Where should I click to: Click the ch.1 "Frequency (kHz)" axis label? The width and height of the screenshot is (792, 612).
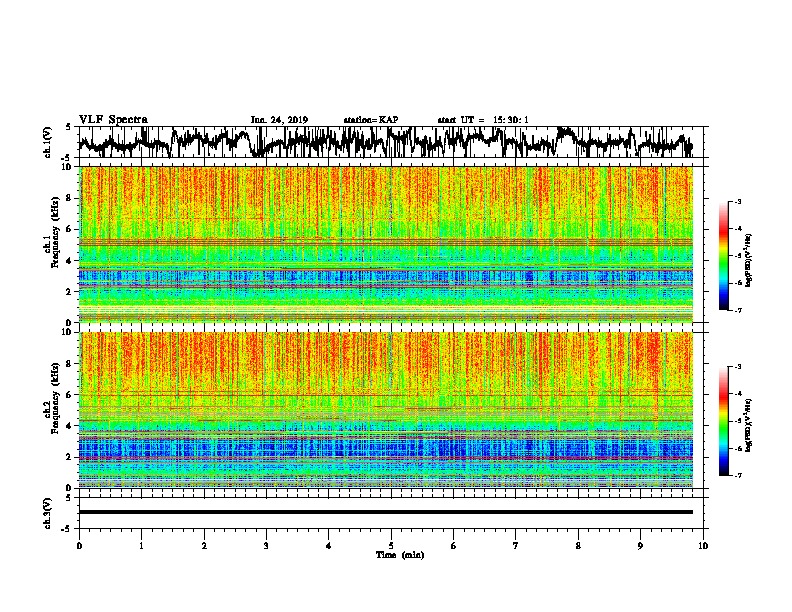pyautogui.click(x=55, y=232)
